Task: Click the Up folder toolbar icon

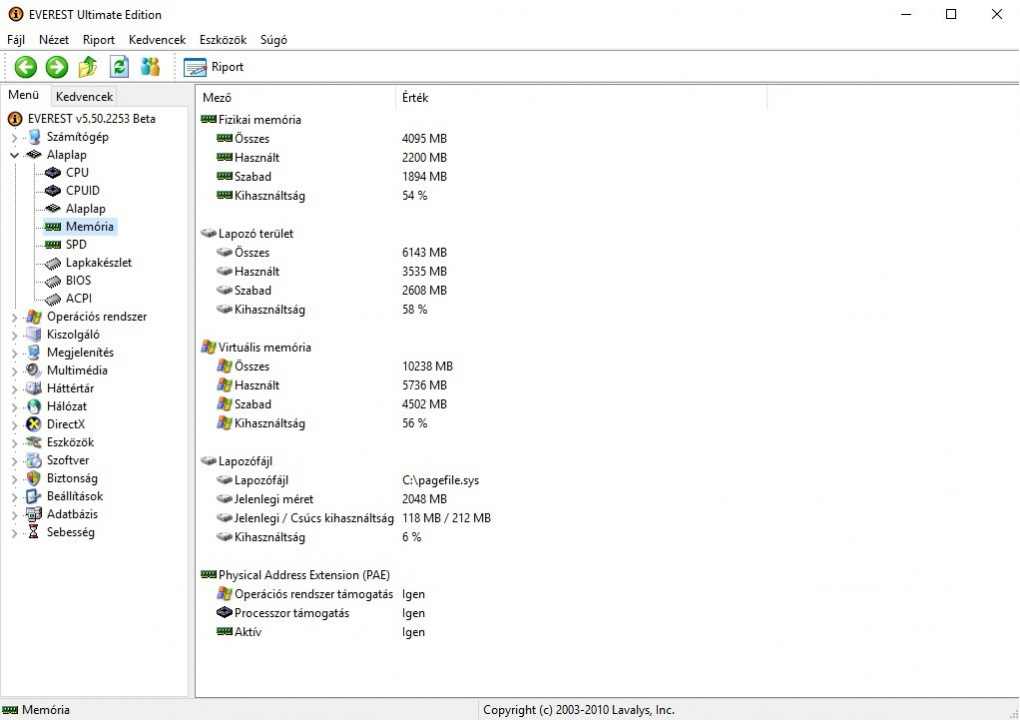Action: (88, 66)
